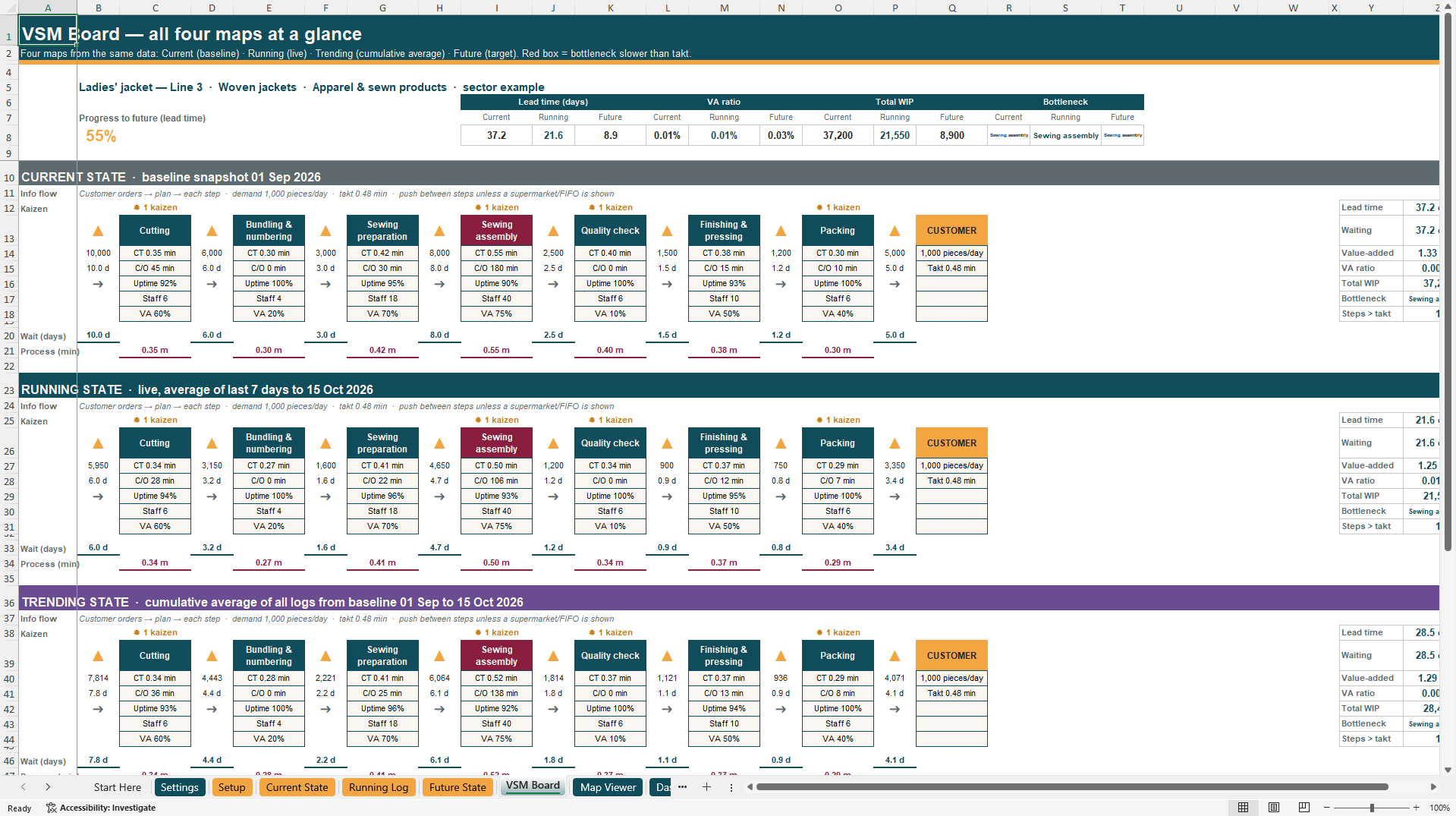Select Running State Cutting CT 0.34 min

tap(155, 465)
